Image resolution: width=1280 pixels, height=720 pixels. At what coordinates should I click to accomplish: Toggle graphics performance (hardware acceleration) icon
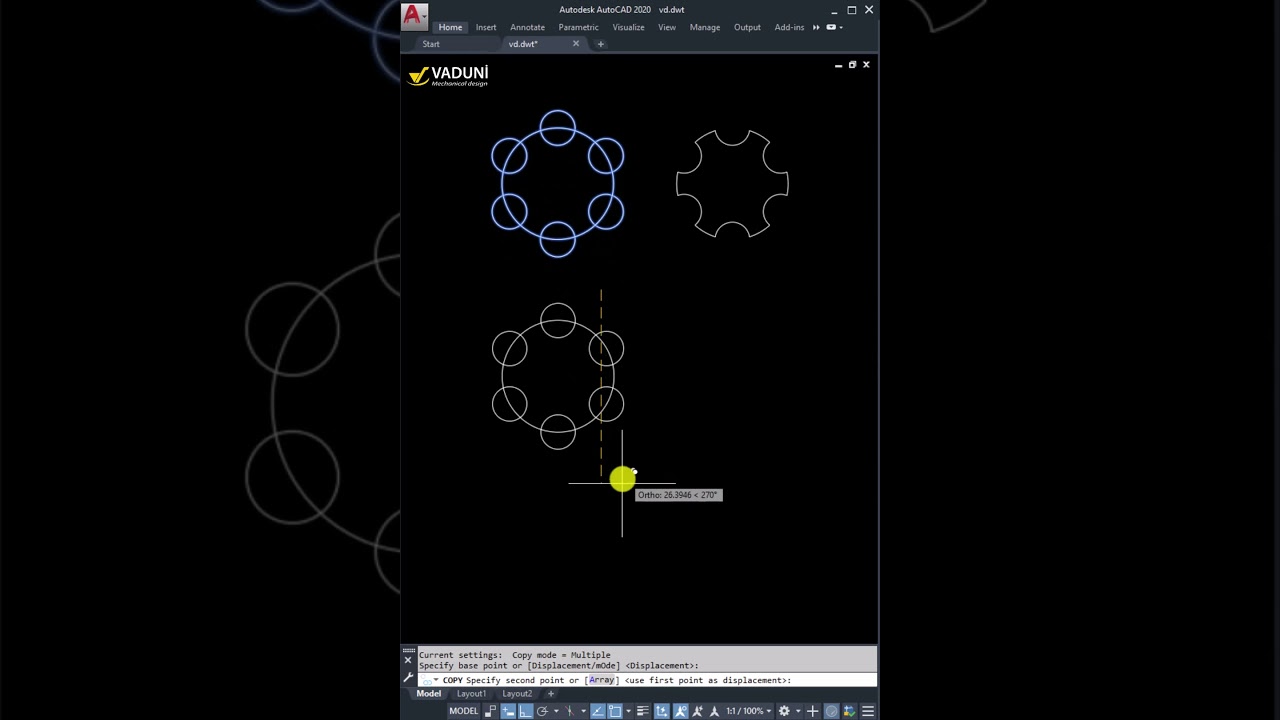coord(849,711)
